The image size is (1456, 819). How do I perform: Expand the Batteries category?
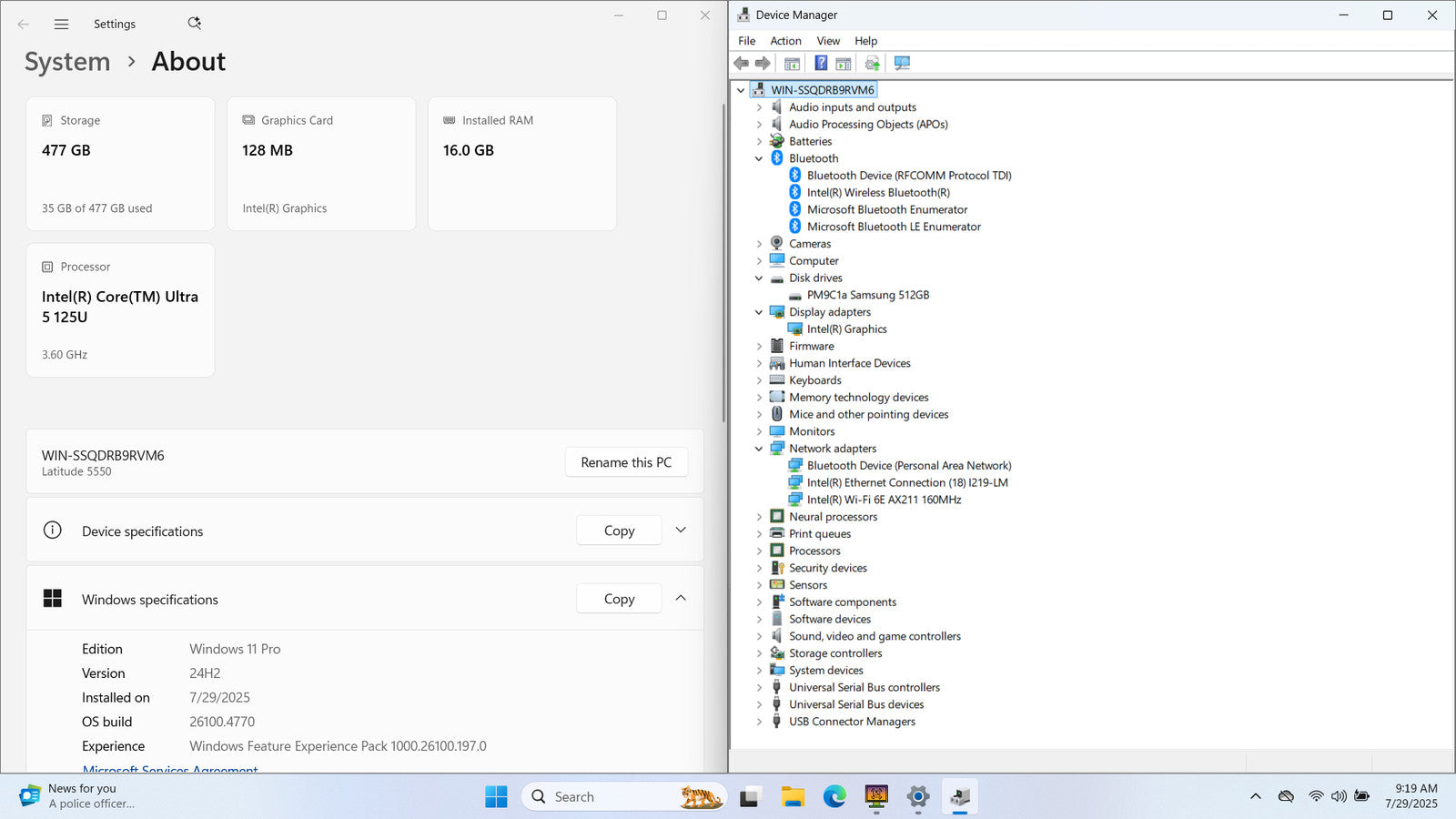click(759, 142)
